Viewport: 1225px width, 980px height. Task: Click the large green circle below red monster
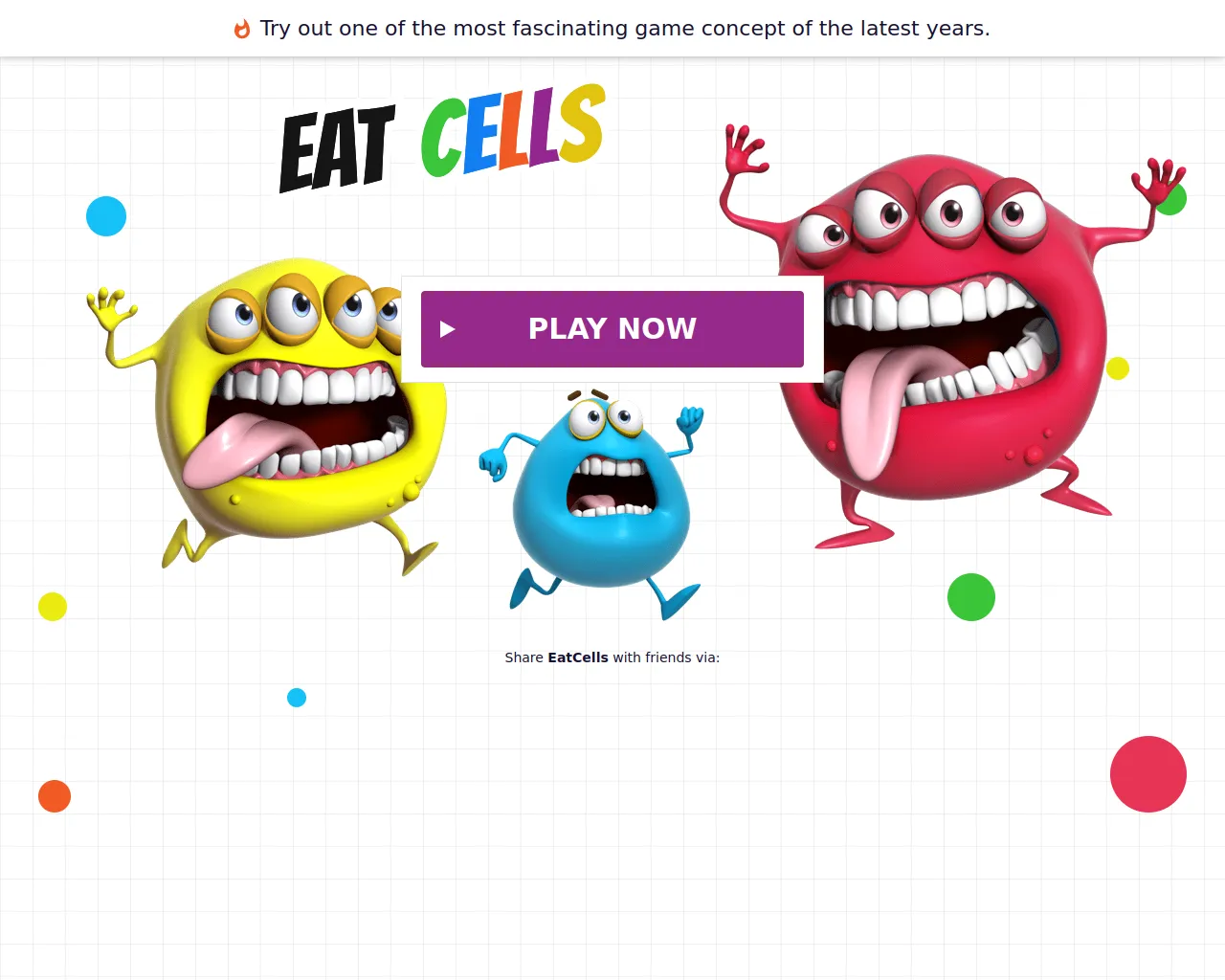(x=971, y=597)
